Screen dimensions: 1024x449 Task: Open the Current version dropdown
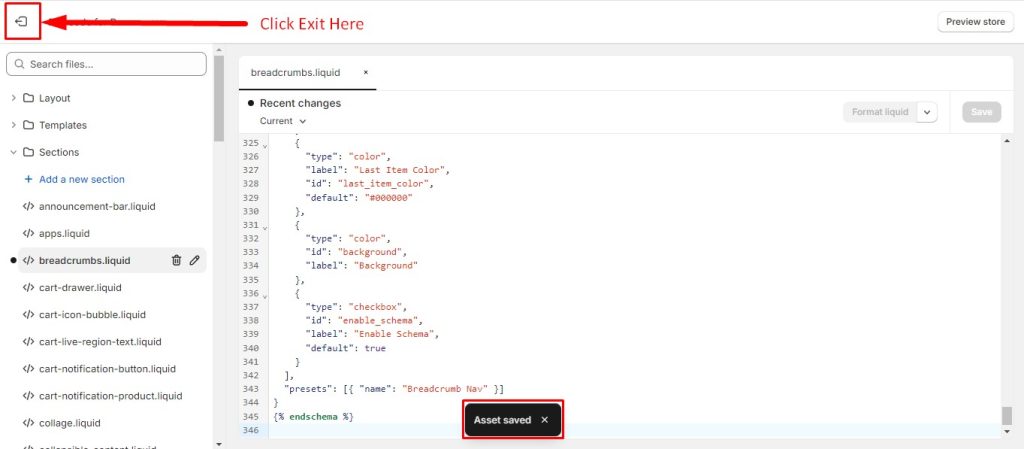point(283,121)
